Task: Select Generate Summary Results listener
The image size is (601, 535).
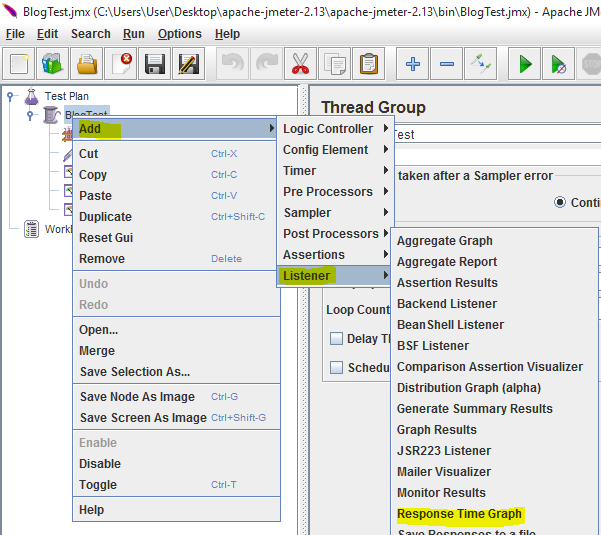Action: tap(494, 409)
